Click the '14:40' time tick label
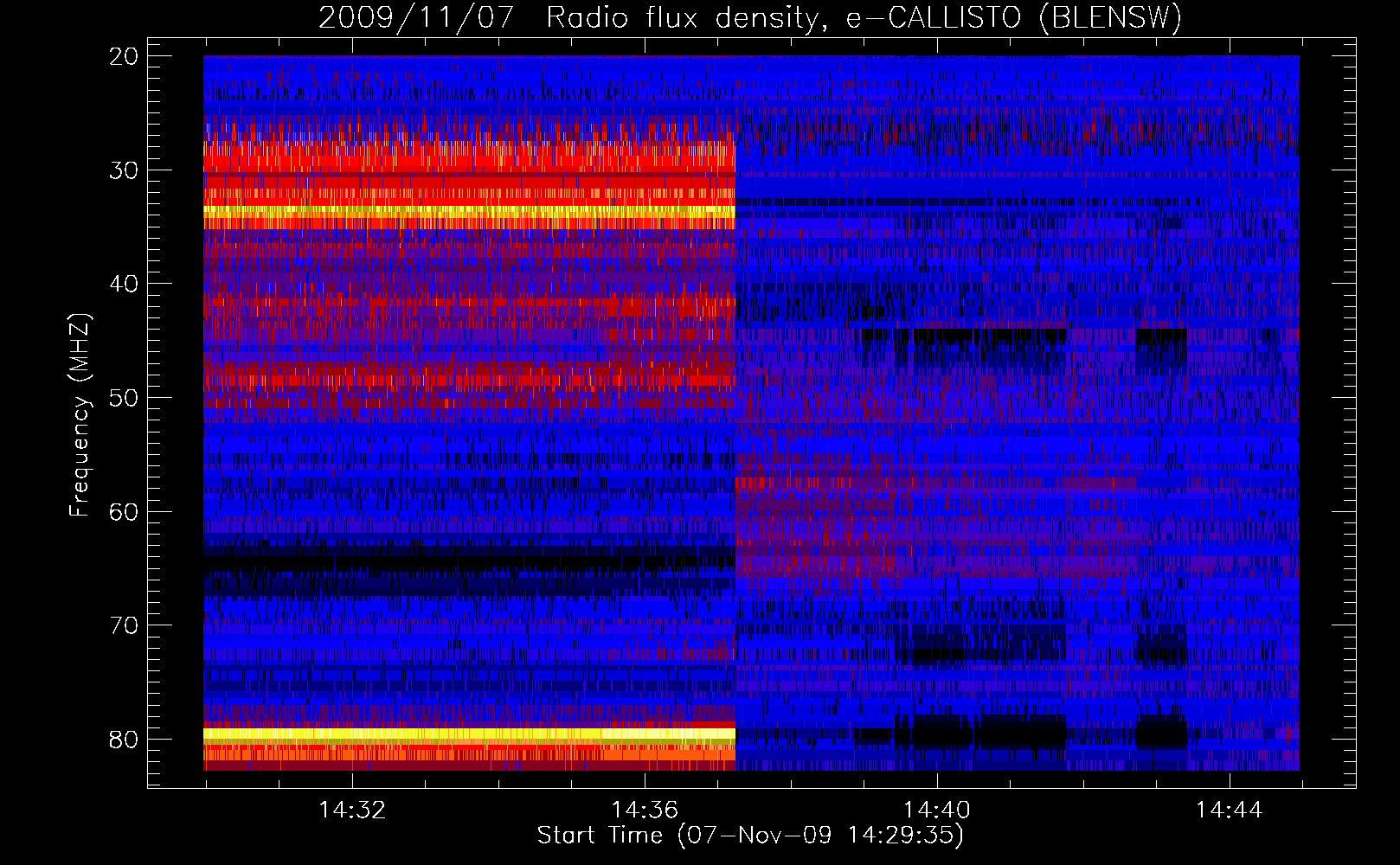Viewport: 1400px width, 865px height. tap(937, 811)
